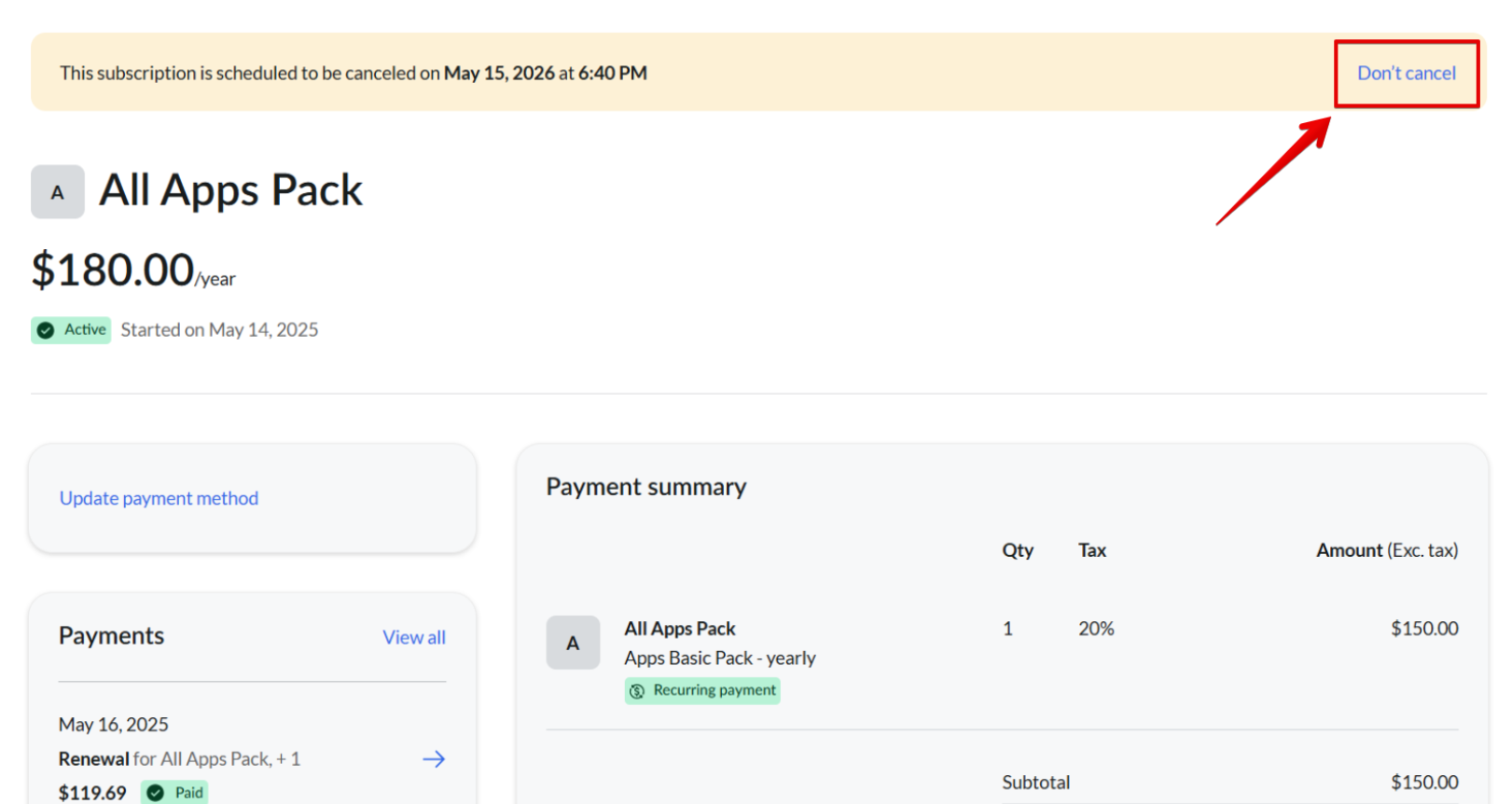This screenshot has height=804, width=1512.
Task: Open the renewal payment arrow icon
Action: point(434,759)
